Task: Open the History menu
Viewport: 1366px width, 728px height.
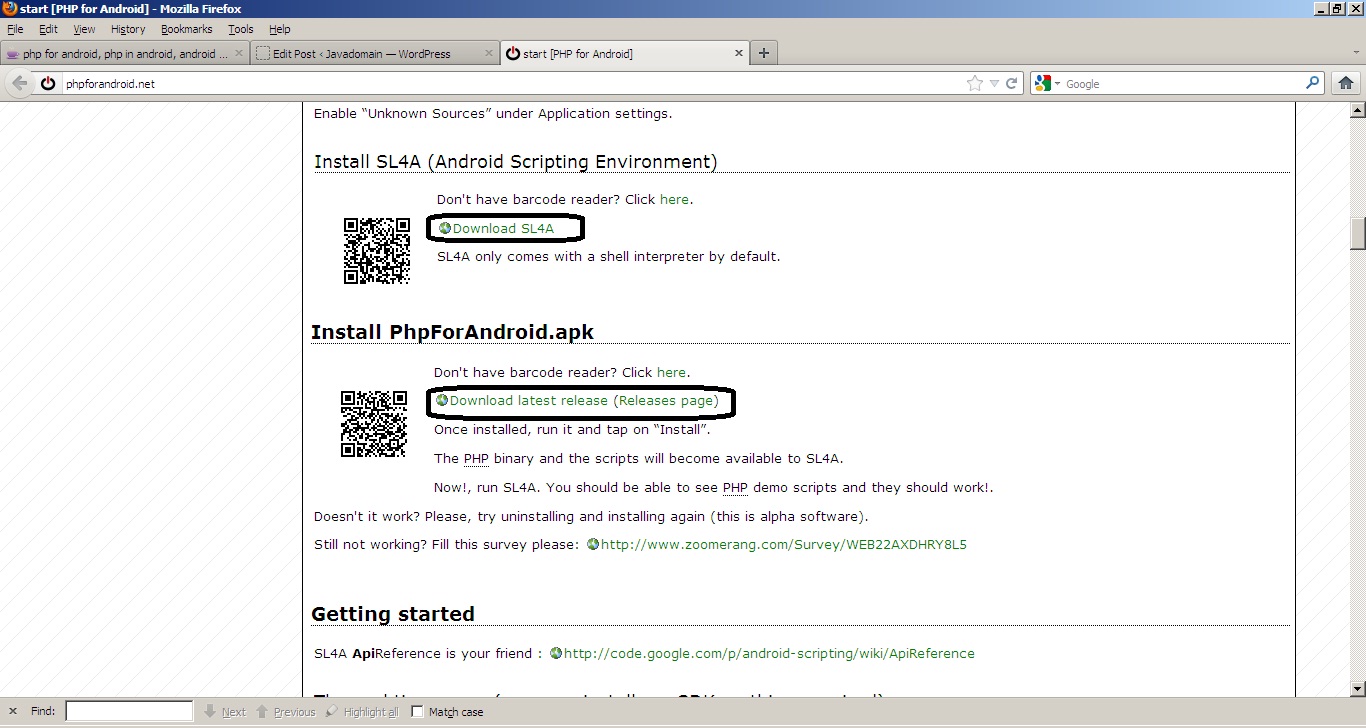Action: pos(128,29)
